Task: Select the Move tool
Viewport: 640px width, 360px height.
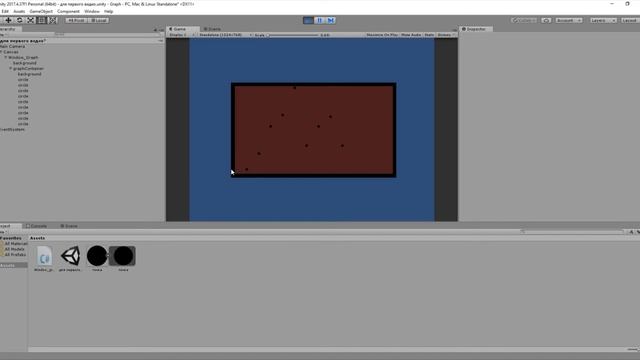Action: (x=8, y=20)
